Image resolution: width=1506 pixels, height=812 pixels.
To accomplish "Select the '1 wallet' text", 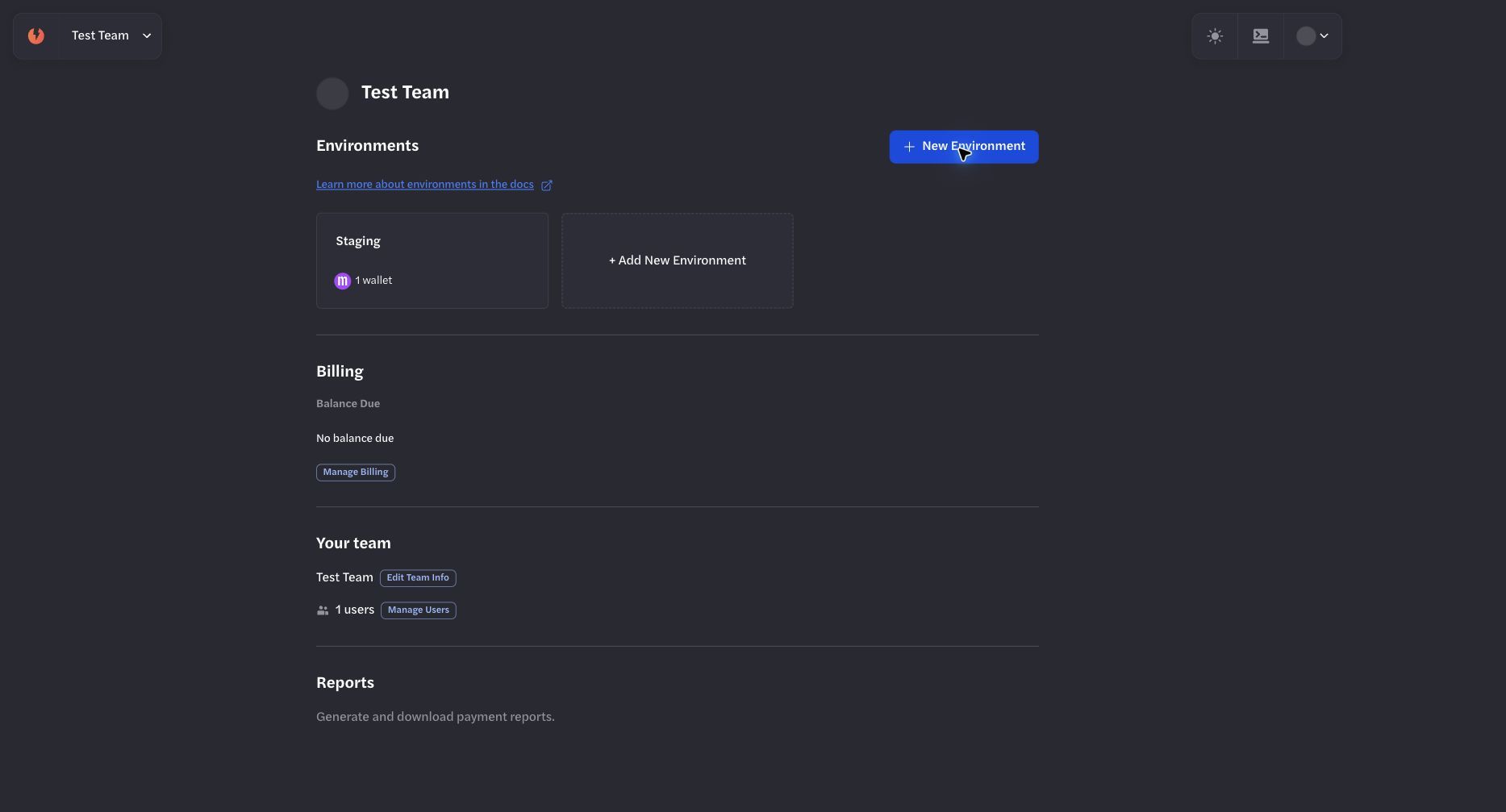I will tap(373, 281).
